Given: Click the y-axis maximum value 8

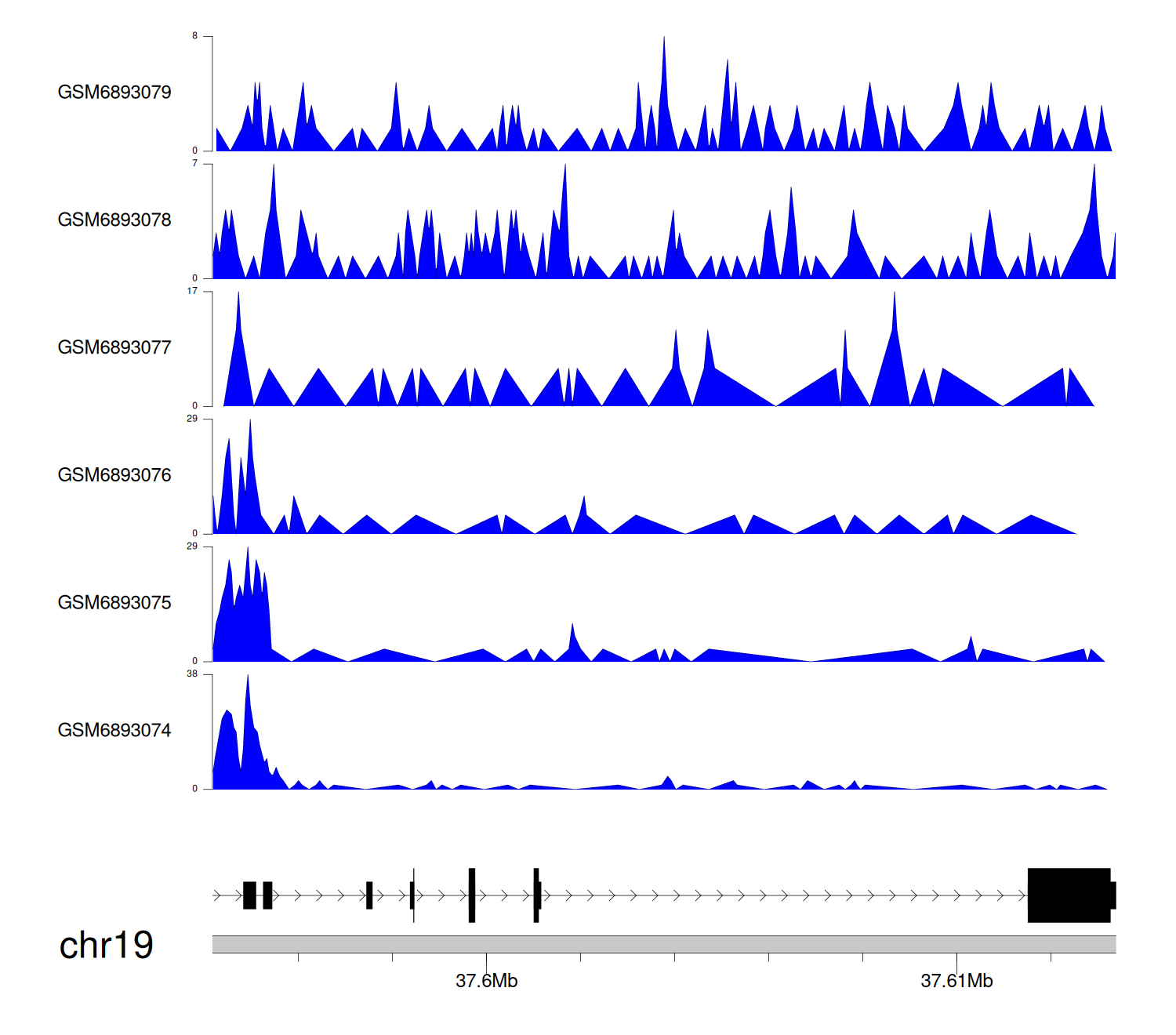Looking at the screenshot, I should (195, 36).
